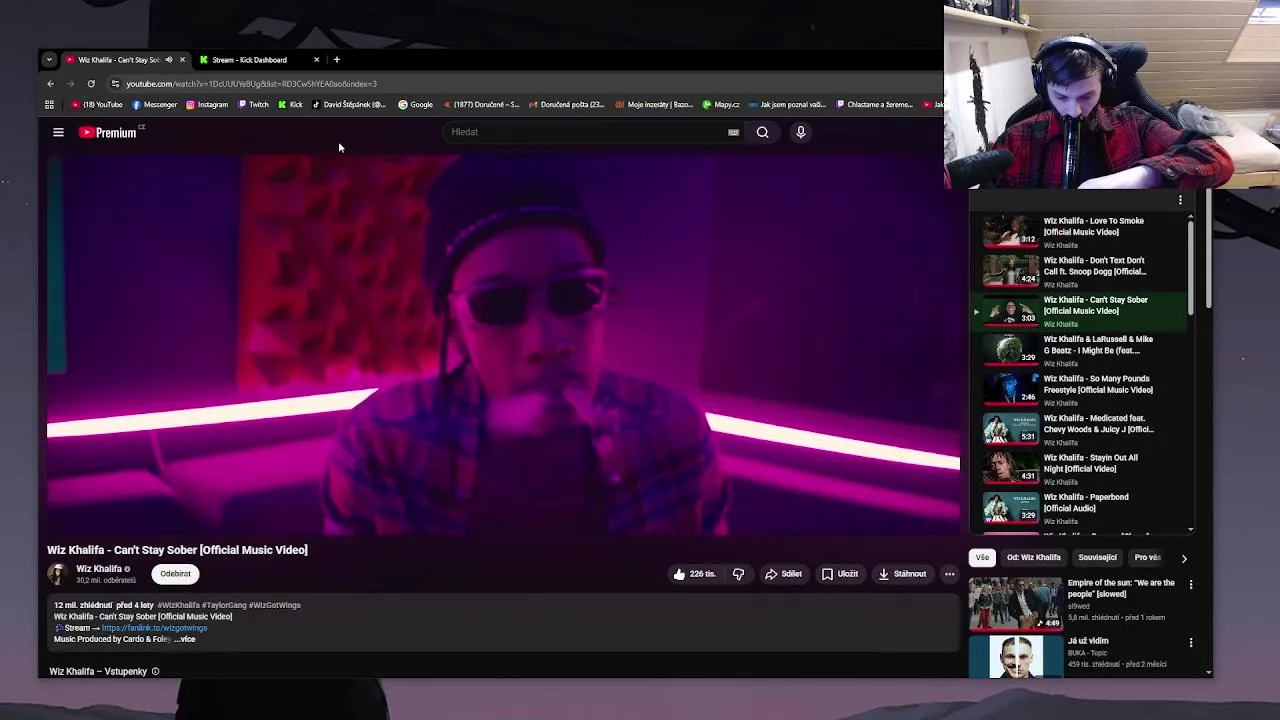Screen dimensions: 1280x720
Task: Show more filter chips with right chevron
Action: click(x=1184, y=558)
